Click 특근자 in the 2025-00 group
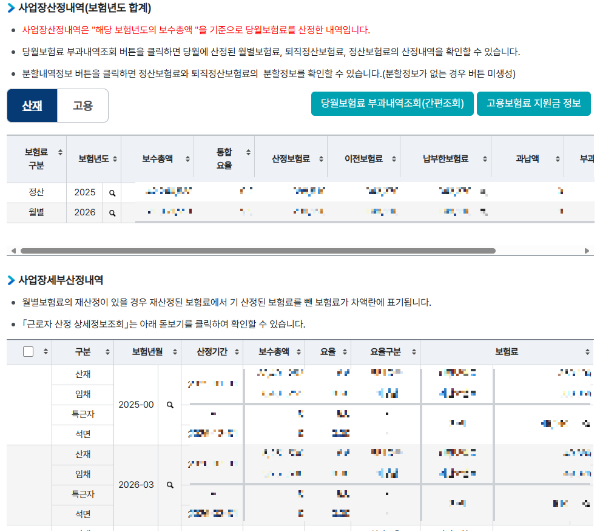Screen dimensions: 600x531 [83, 414]
